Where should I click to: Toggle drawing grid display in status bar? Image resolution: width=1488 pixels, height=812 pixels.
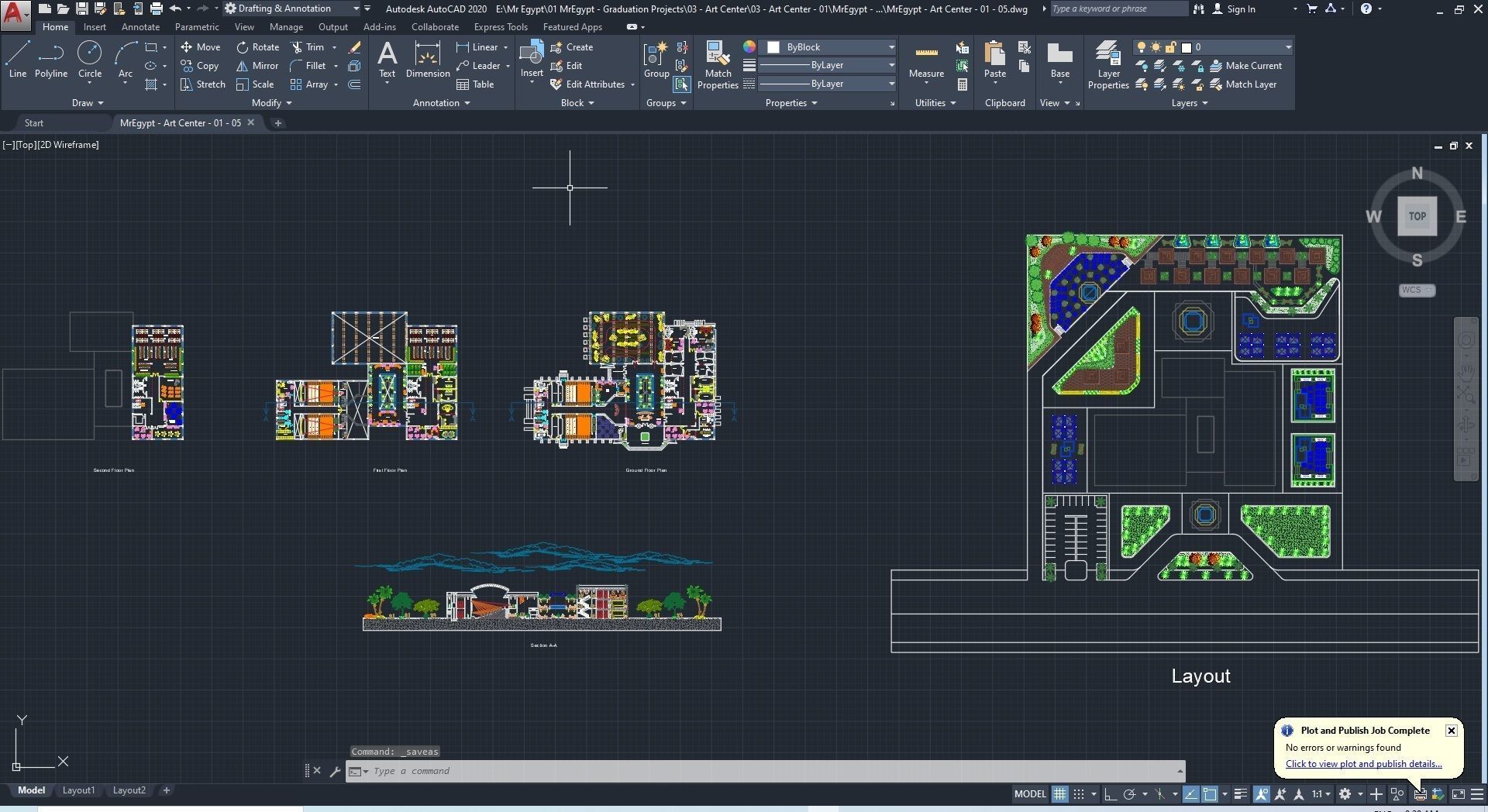point(1059,794)
